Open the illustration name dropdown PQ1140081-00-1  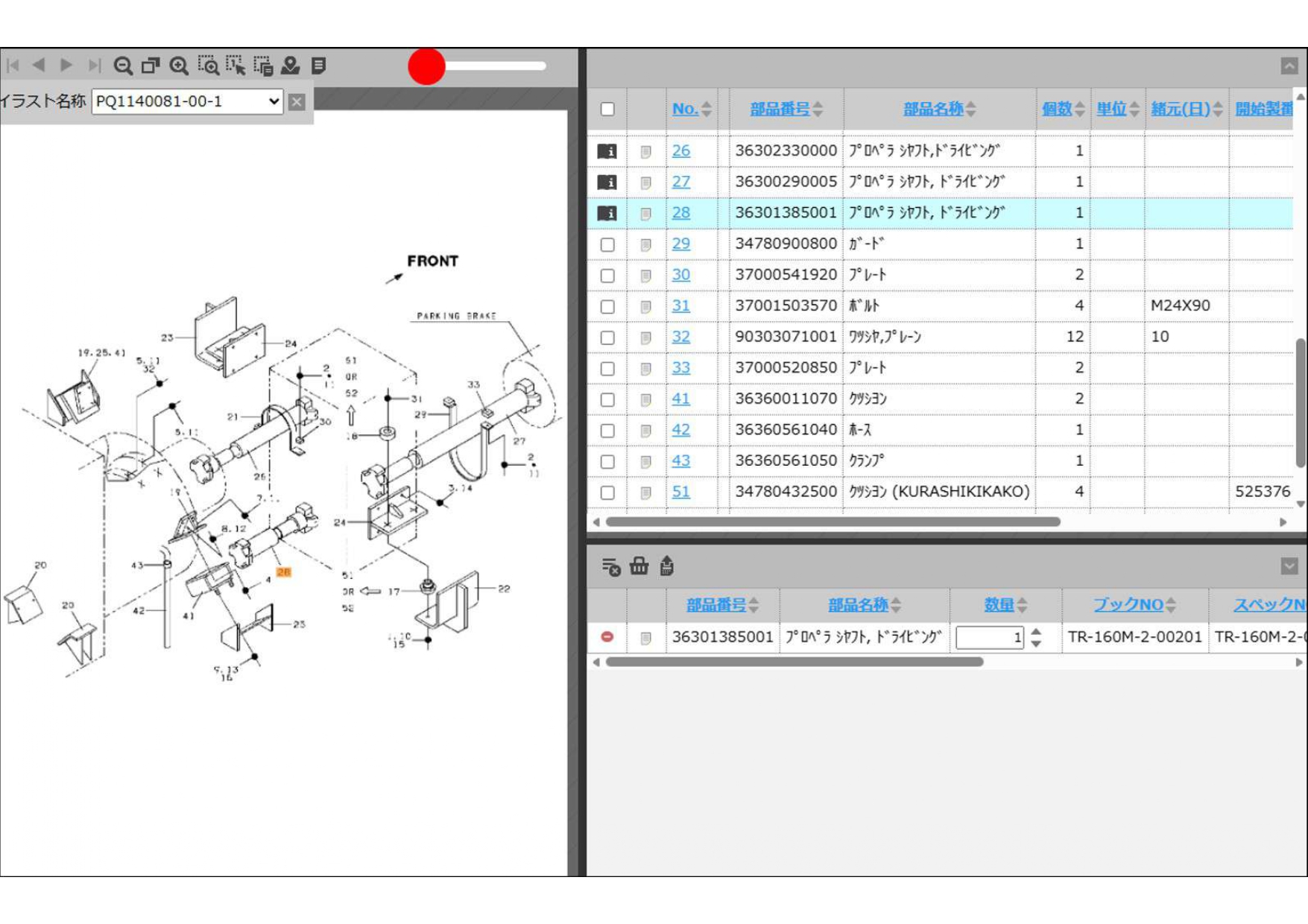[187, 101]
